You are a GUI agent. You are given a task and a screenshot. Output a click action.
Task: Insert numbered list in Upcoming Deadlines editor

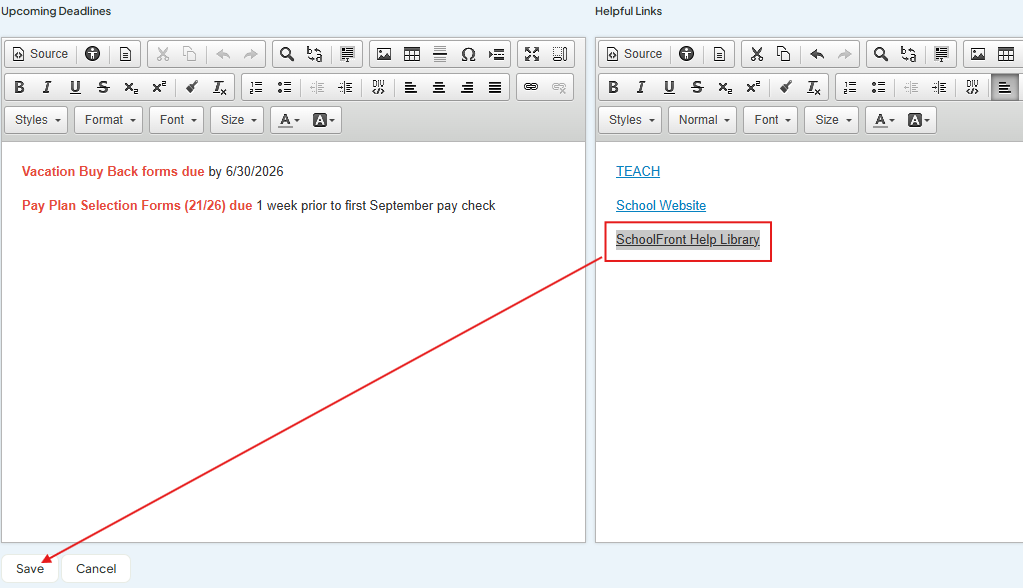pos(256,87)
